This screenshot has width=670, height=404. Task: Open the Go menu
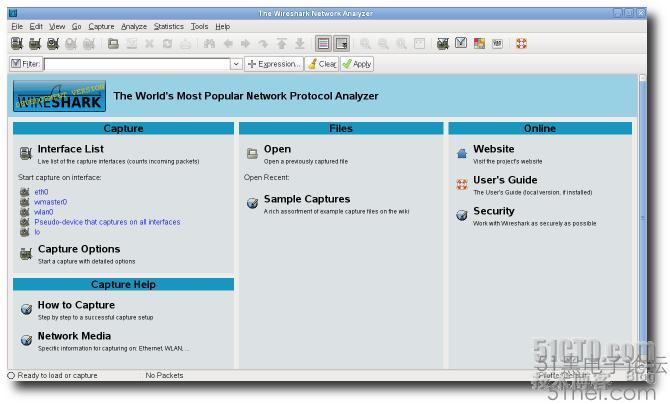(x=76, y=27)
